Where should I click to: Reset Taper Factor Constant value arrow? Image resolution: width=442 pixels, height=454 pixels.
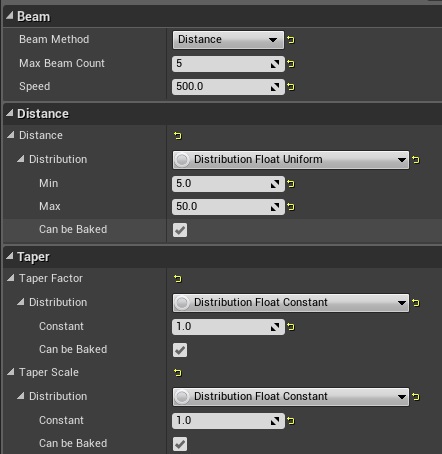click(x=291, y=327)
